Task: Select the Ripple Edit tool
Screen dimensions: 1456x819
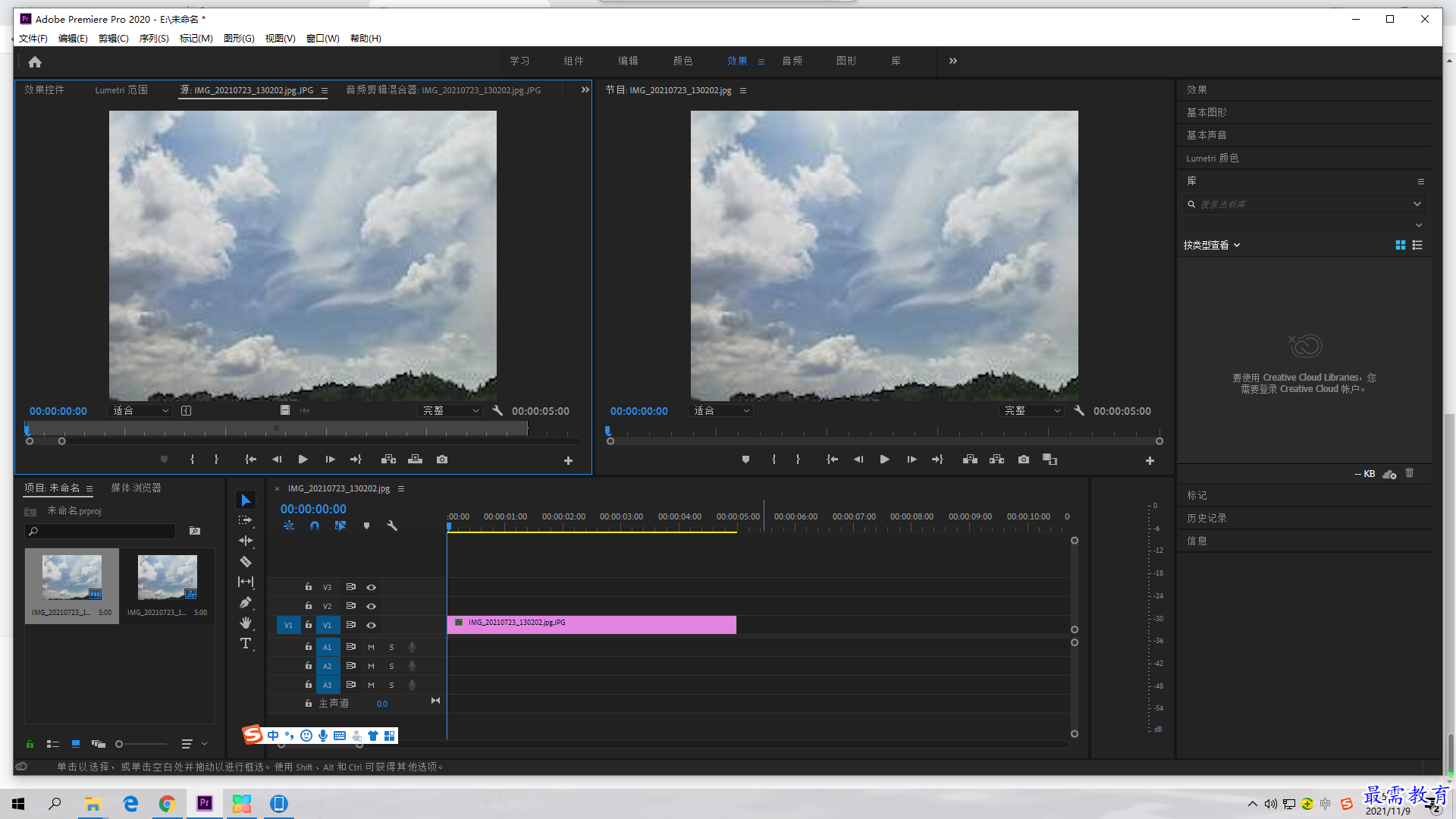Action: [x=246, y=541]
